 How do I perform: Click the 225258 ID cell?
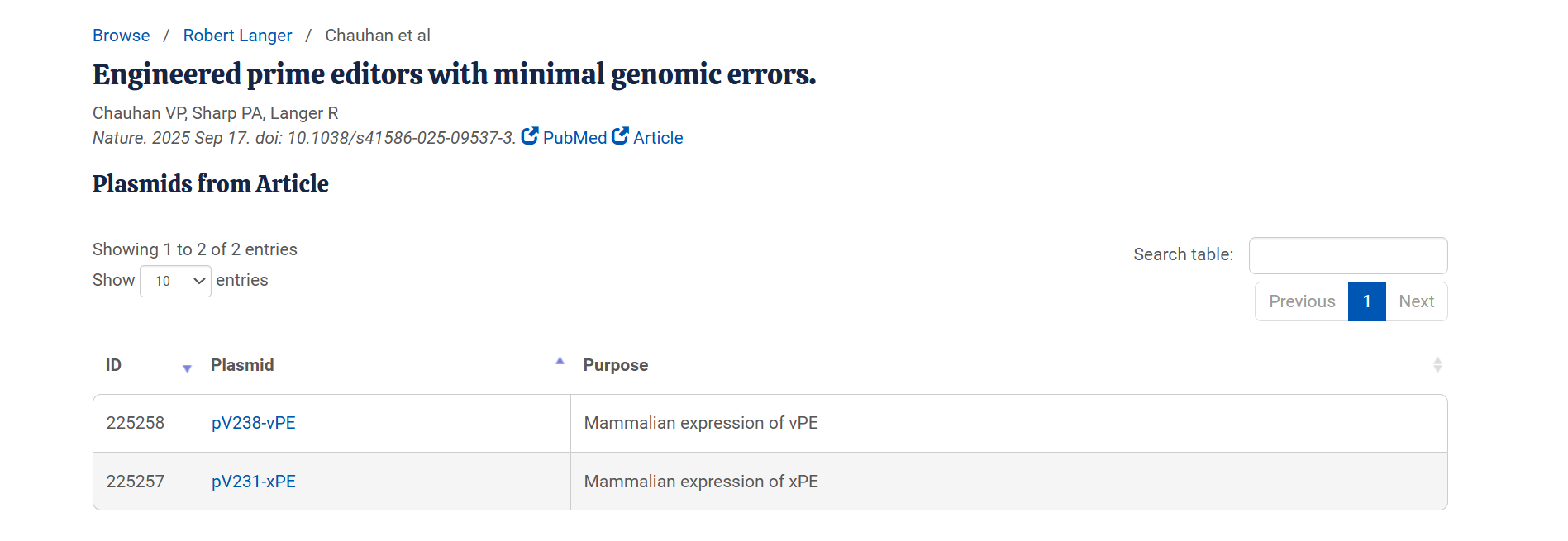(x=136, y=423)
